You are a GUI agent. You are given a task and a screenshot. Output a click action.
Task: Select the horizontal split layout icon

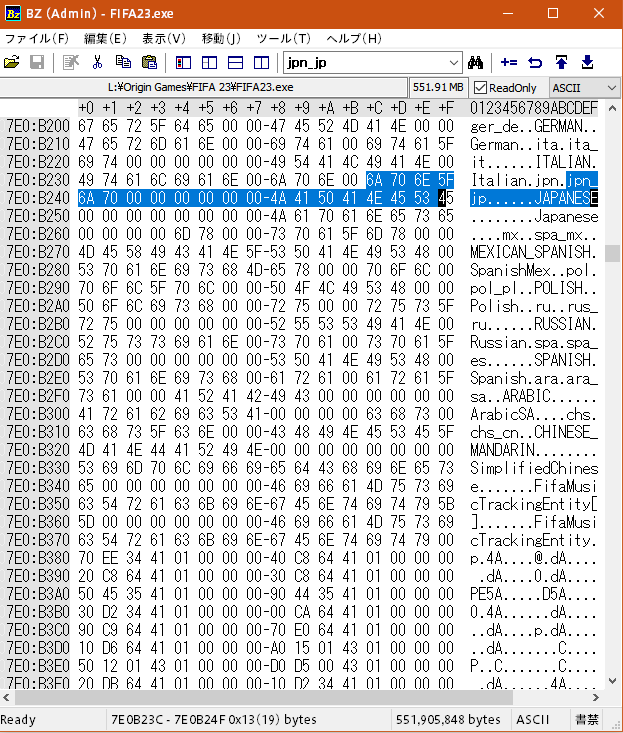coord(236,62)
